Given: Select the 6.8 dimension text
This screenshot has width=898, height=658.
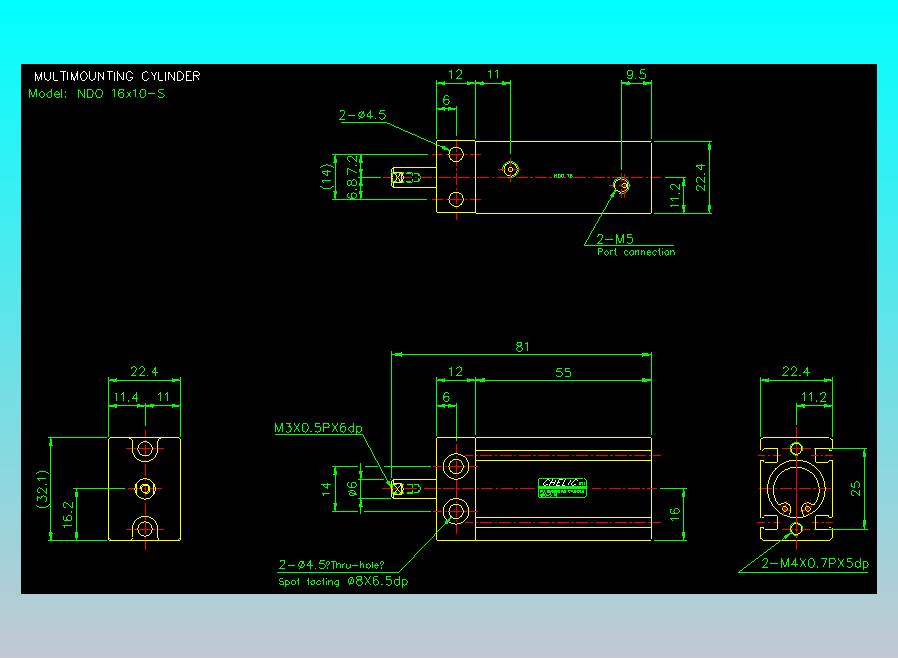Looking at the screenshot, I should (x=353, y=188).
